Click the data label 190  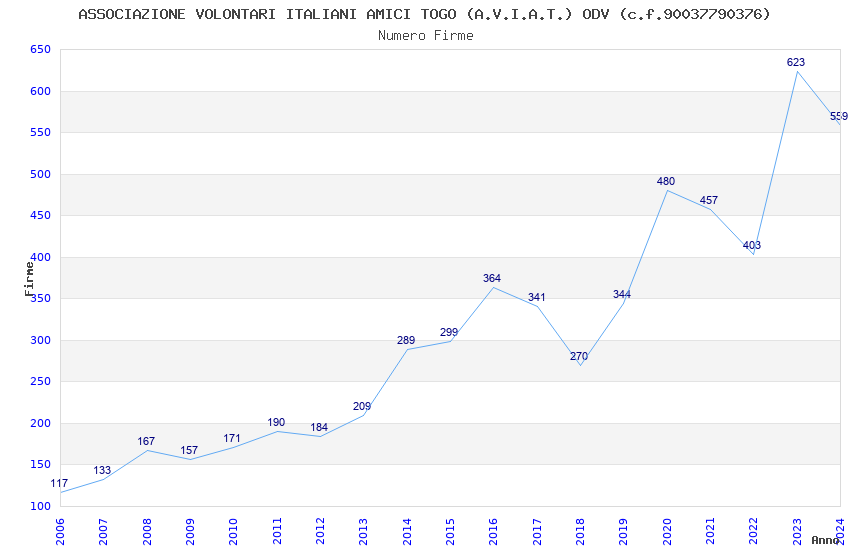click(276, 422)
